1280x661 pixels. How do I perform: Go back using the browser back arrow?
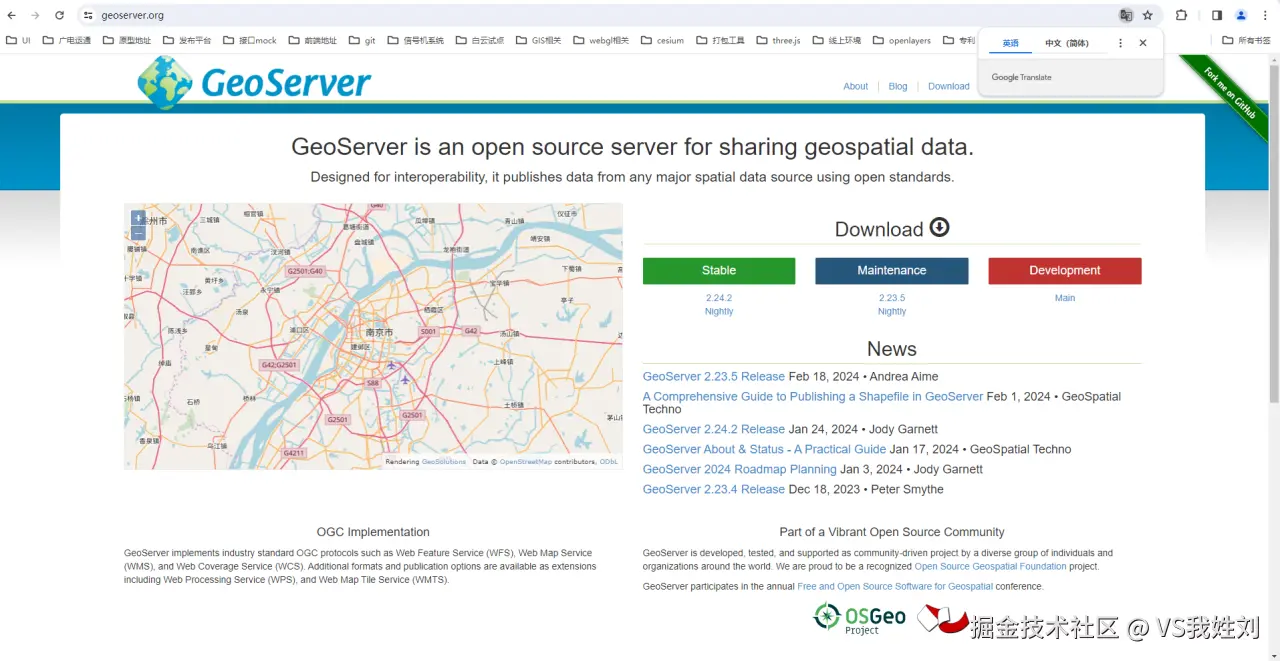click(11, 15)
